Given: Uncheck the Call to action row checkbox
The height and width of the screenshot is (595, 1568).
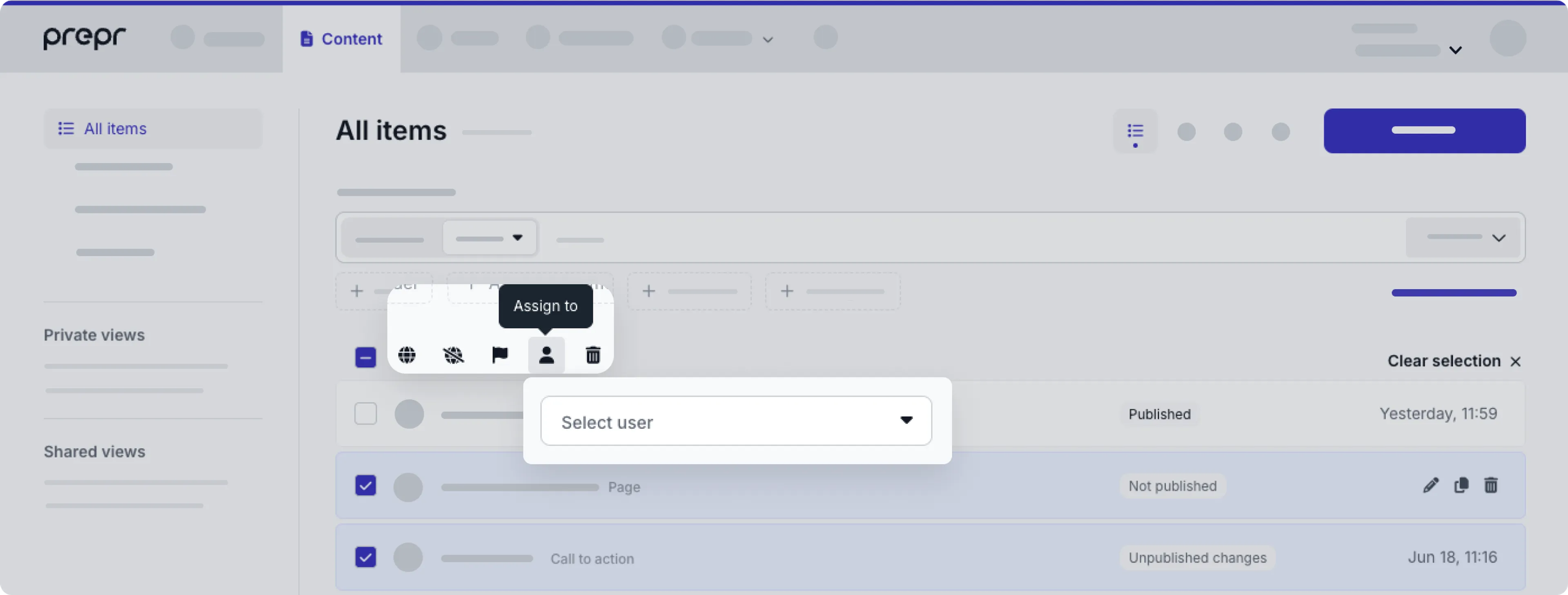Looking at the screenshot, I should (x=365, y=557).
